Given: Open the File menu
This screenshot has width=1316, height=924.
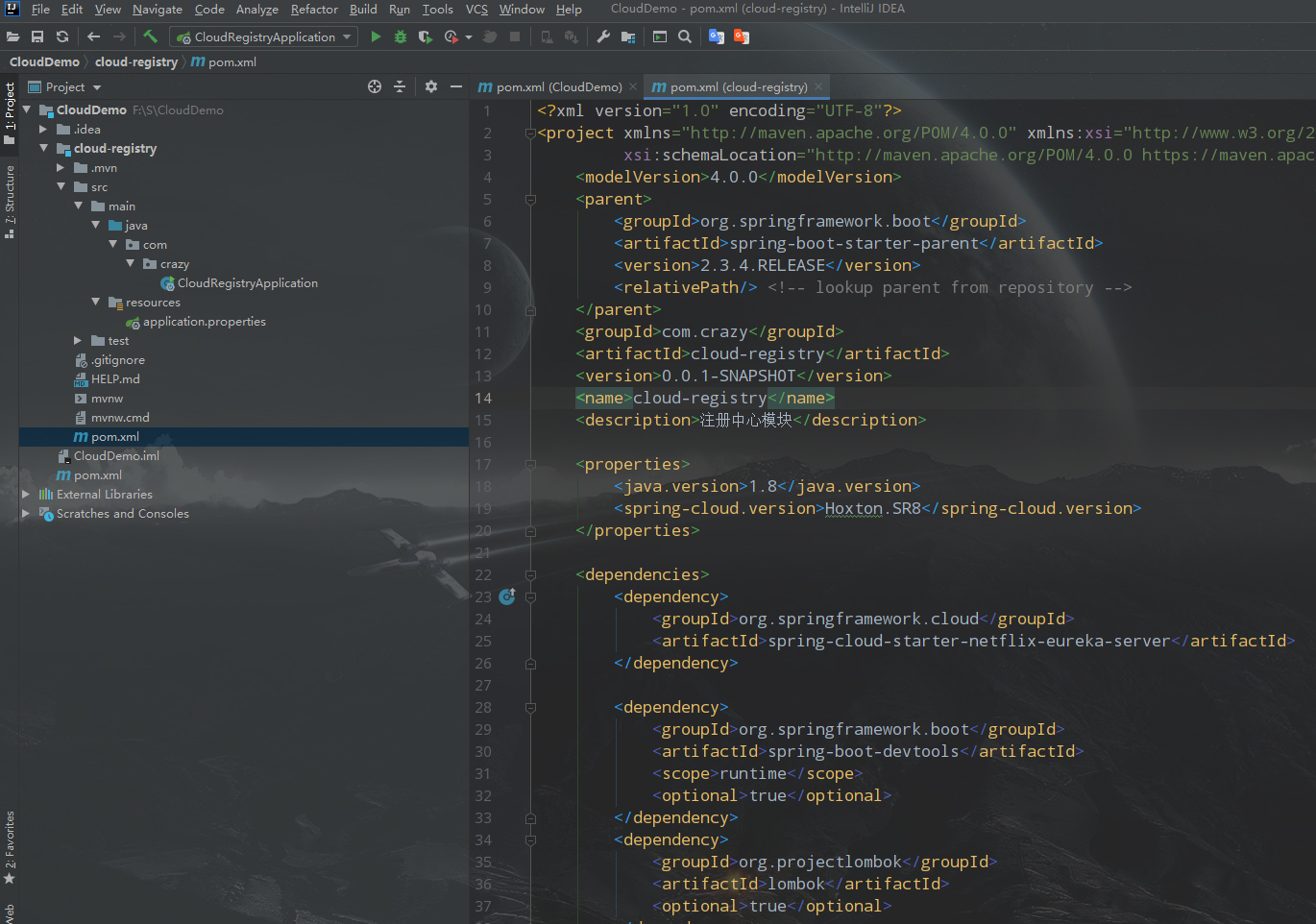Looking at the screenshot, I should tap(40, 10).
